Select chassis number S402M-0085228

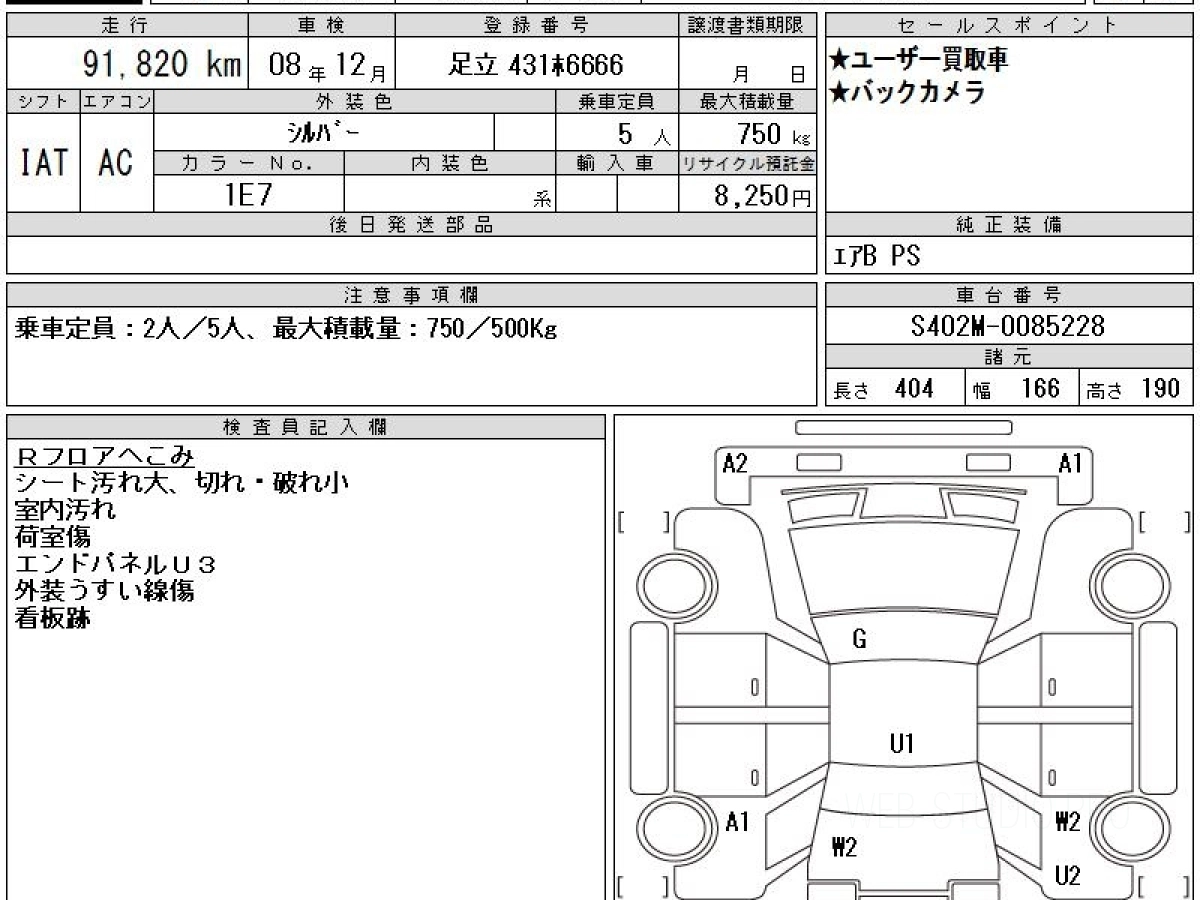tap(1009, 326)
